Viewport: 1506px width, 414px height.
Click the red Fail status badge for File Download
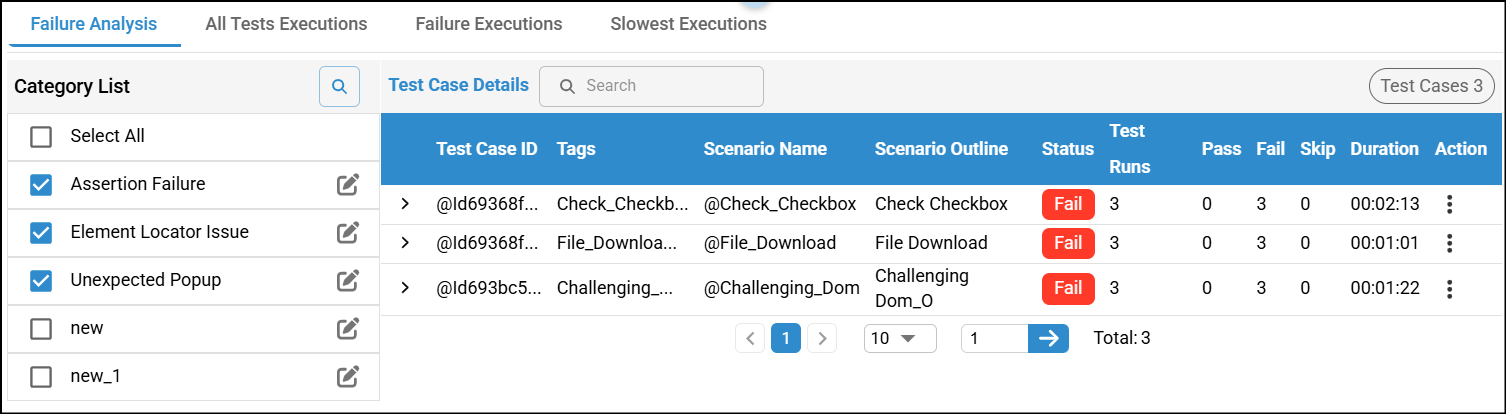(1068, 243)
